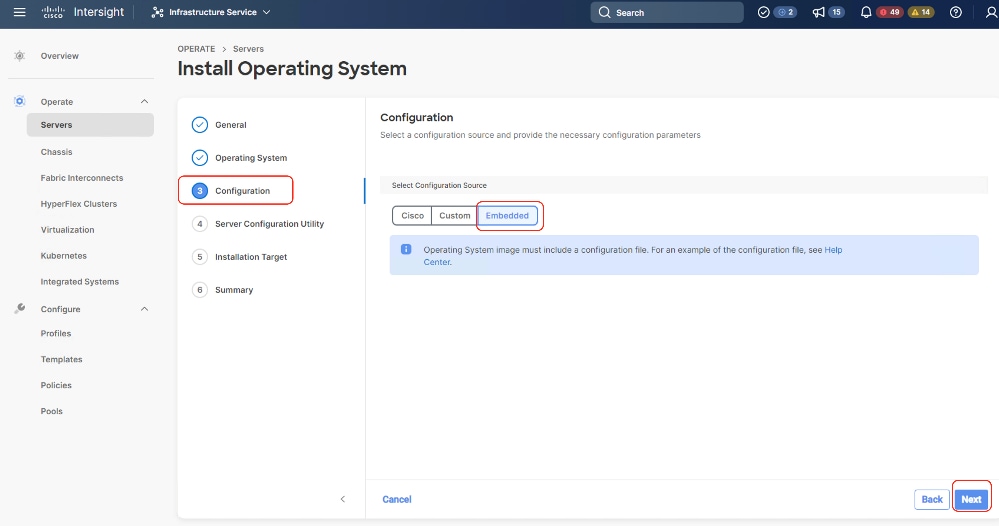Open Chassis in the sidebar

(57, 152)
